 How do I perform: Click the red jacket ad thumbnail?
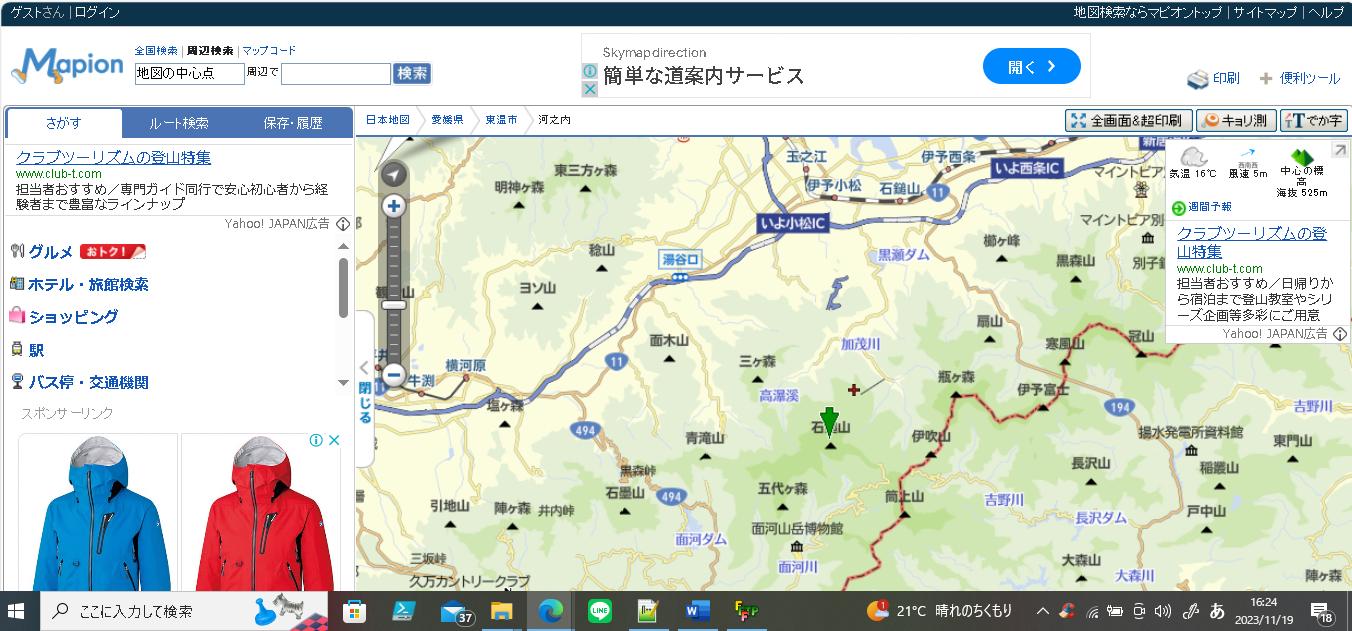261,512
